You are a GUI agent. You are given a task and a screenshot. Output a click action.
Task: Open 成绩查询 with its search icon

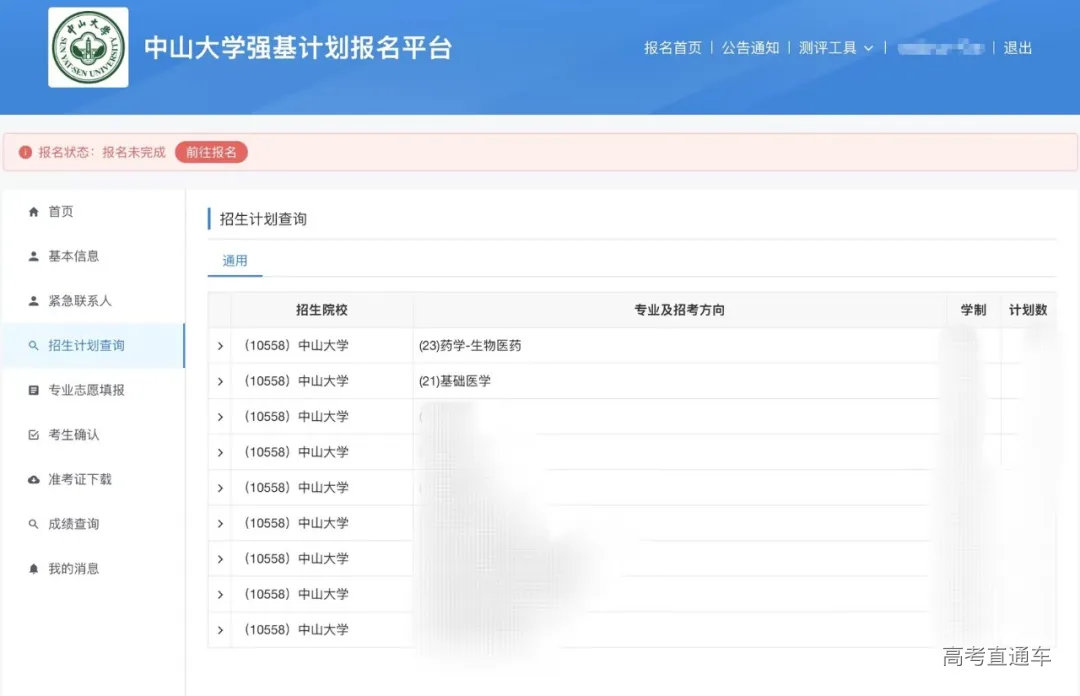tap(35, 523)
